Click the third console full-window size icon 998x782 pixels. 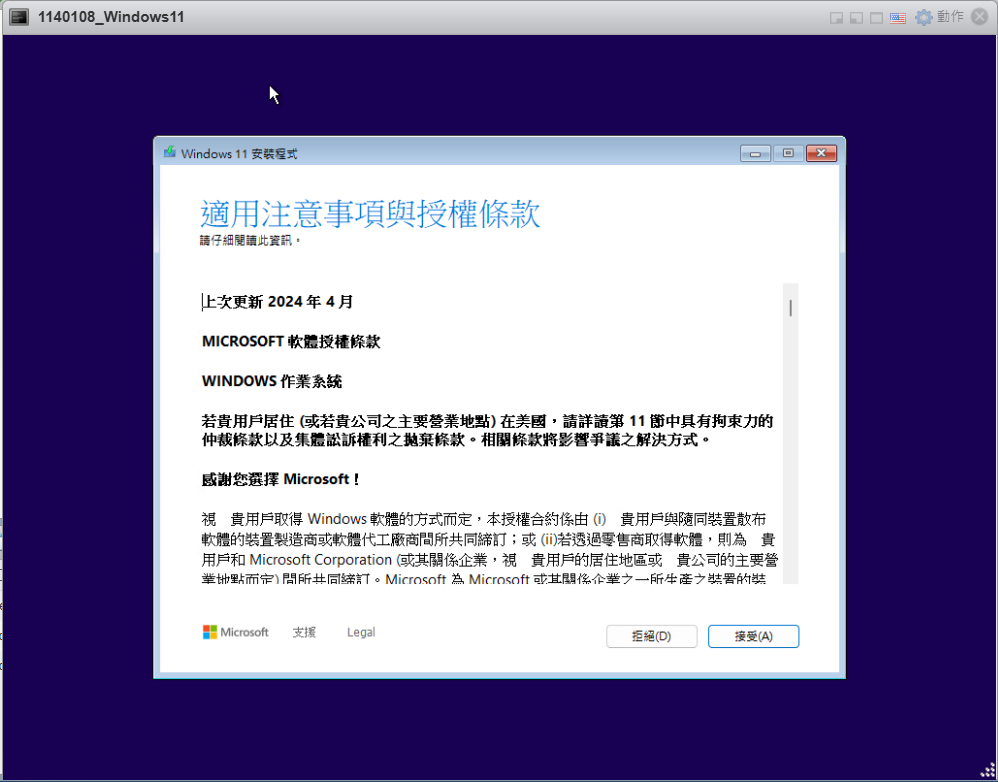click(x=876, y=18)
